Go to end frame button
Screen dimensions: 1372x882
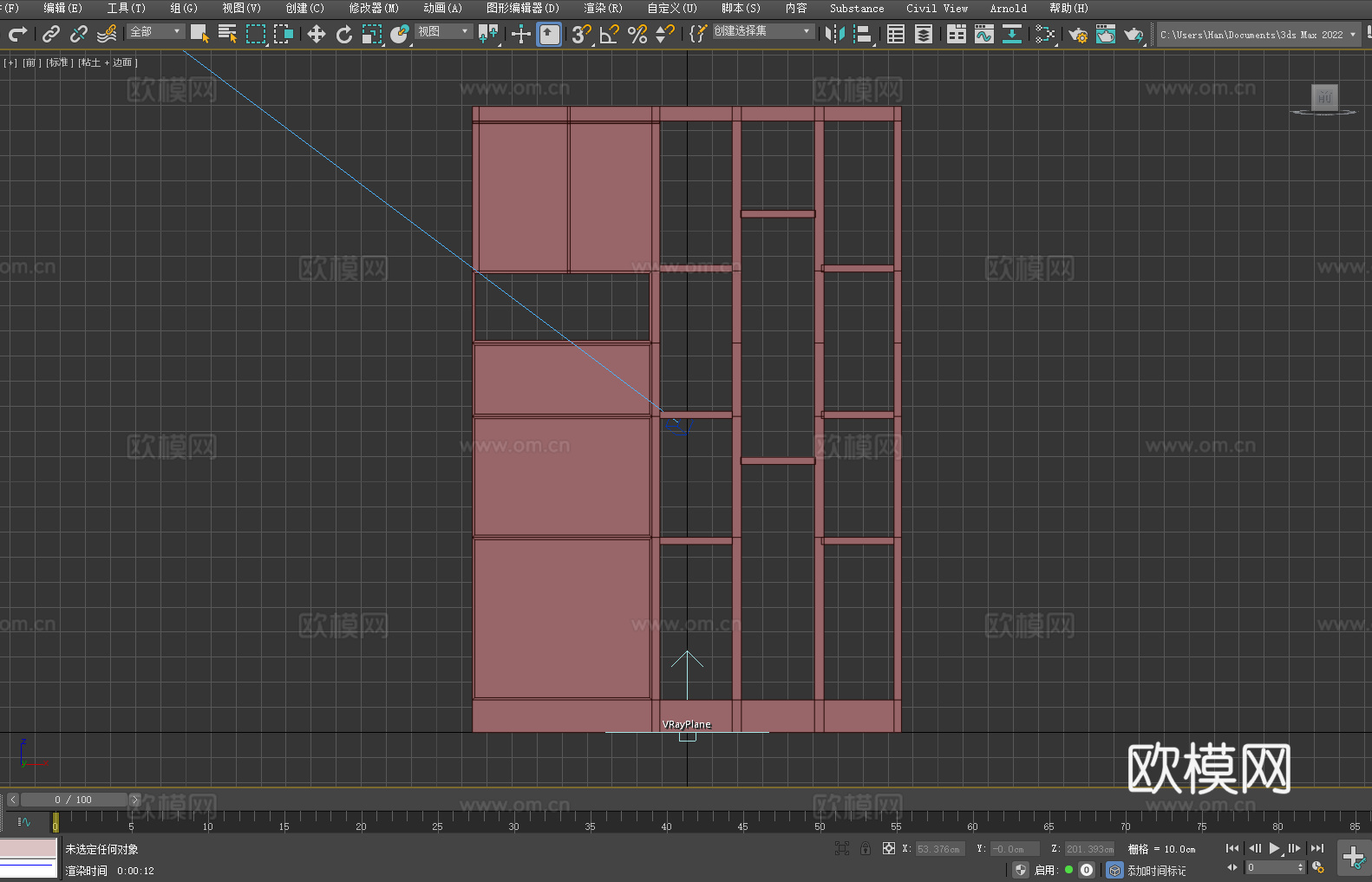[1317, 848]
